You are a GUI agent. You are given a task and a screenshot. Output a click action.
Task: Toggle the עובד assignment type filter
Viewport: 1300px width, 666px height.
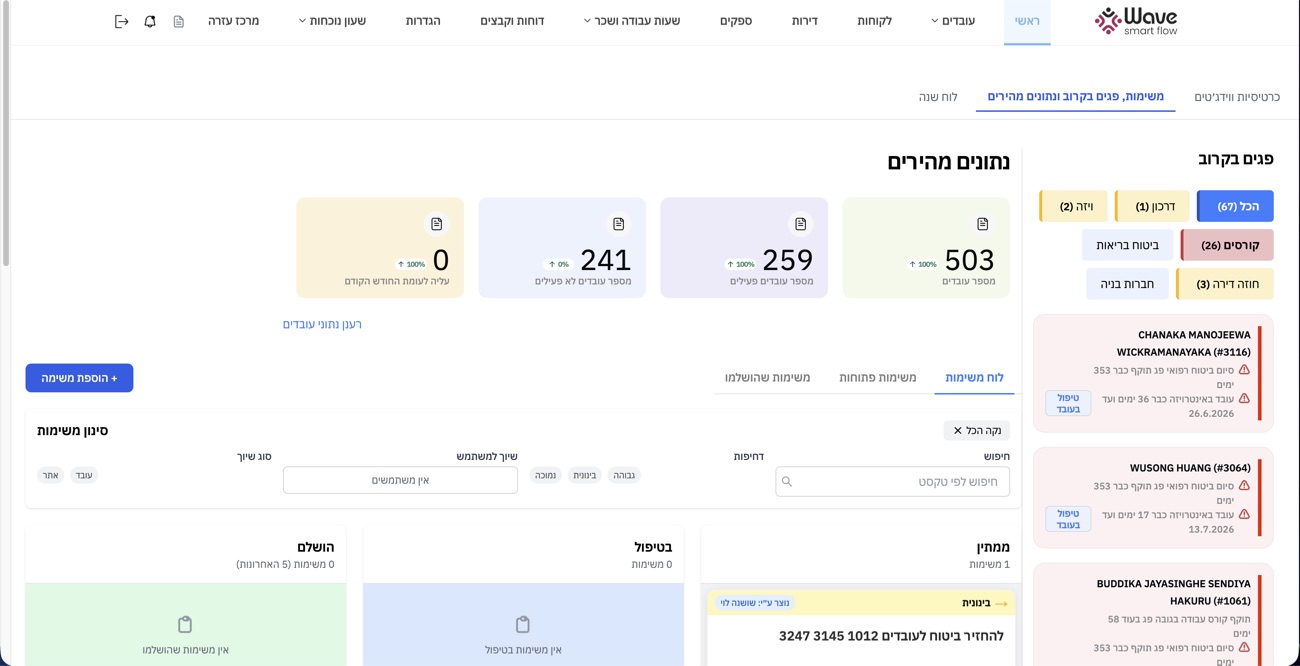coord(84,475)
